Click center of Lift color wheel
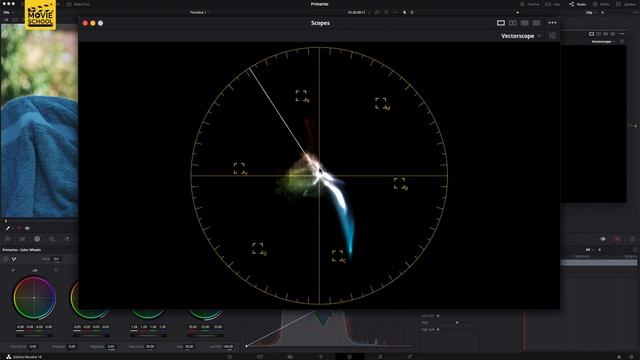 point(34,298)
